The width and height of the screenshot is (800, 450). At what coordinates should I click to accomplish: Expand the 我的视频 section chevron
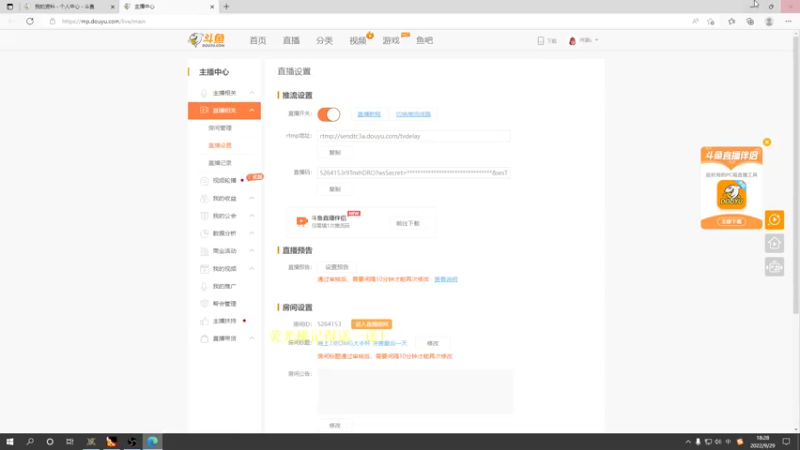coord(252,268)
